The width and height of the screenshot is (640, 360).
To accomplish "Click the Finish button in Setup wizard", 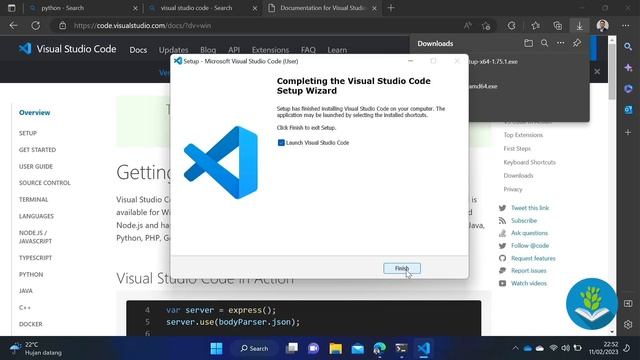I will tap(402, 268).
